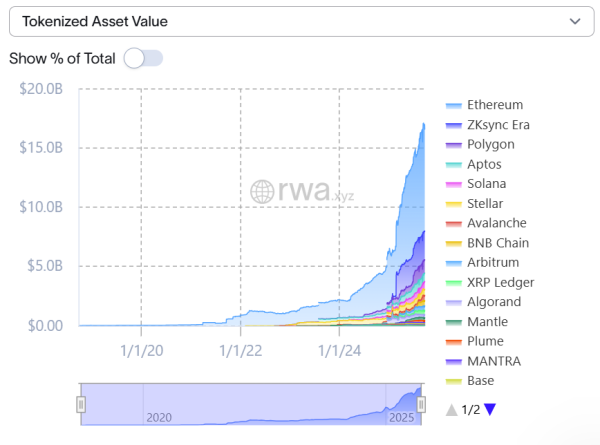Click the XRP Ledger legend marker
The height and width of the screenshot is (445, 600).
[x=453, y=283]
